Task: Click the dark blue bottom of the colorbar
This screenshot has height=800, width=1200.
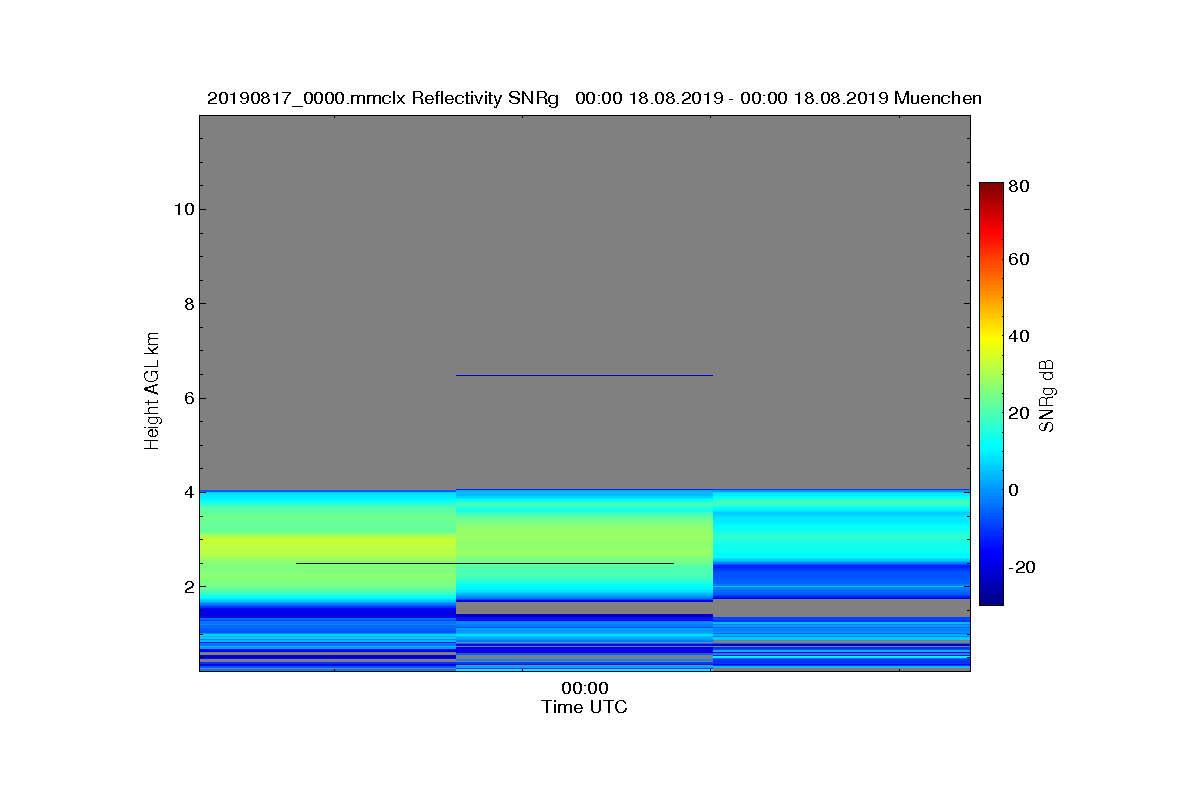Action: coord(991,597)
